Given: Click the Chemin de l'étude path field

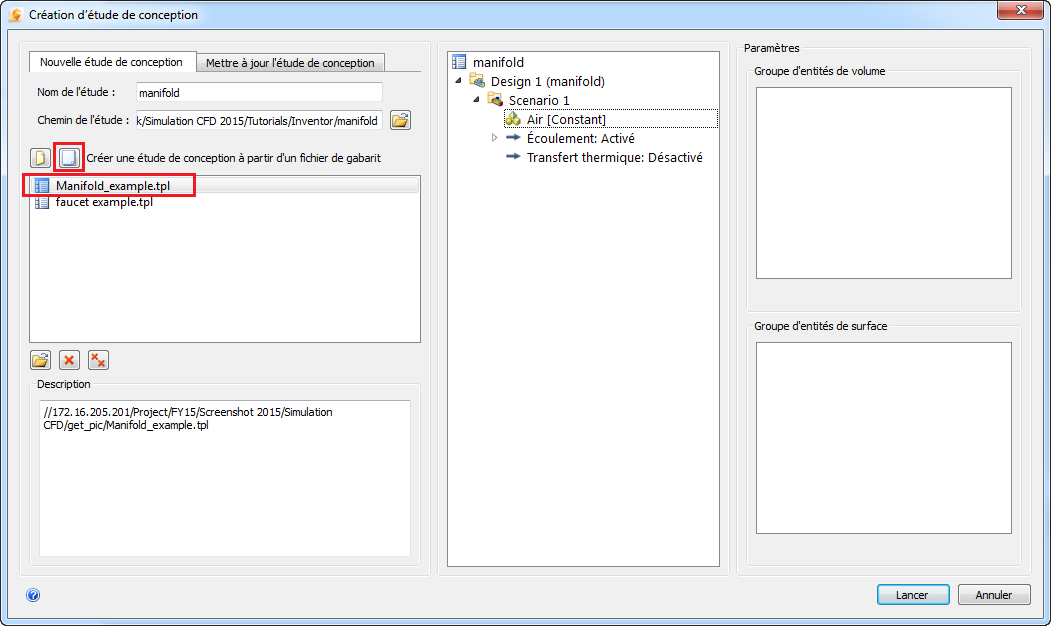Looking at the screenshot, I should click(x=259, y=121).
